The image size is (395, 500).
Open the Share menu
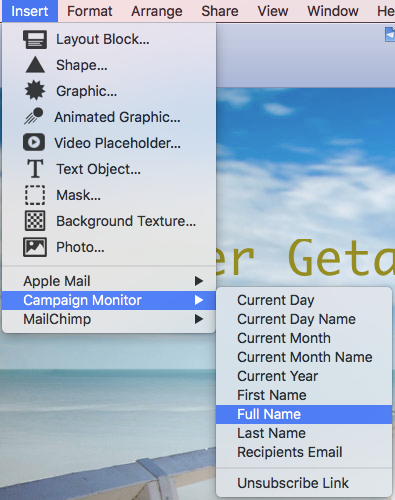tap(220, 11)
